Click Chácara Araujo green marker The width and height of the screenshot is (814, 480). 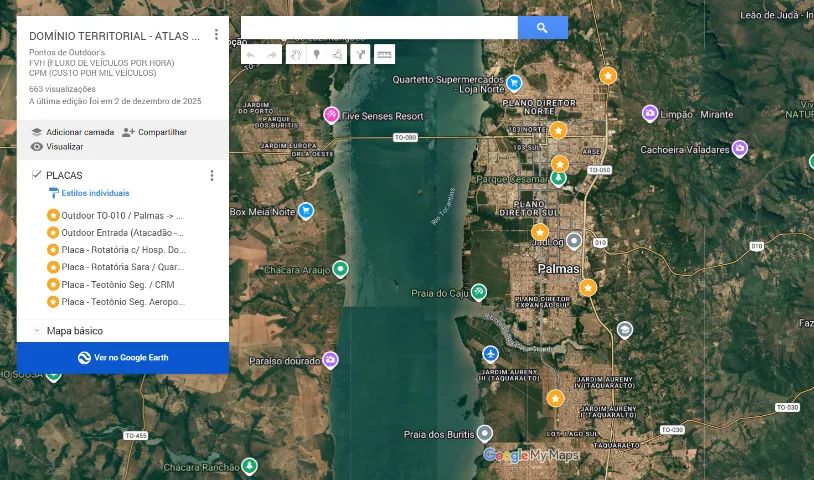[x=340, y=269]
